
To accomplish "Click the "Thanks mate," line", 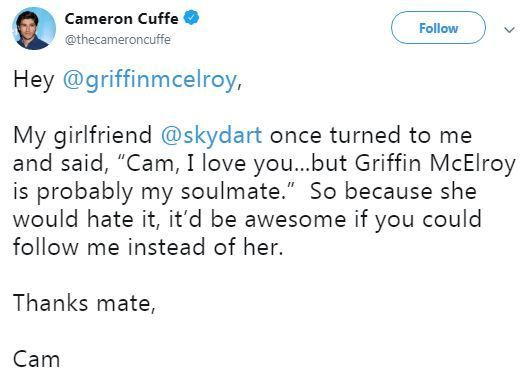I will pos(85,303).
